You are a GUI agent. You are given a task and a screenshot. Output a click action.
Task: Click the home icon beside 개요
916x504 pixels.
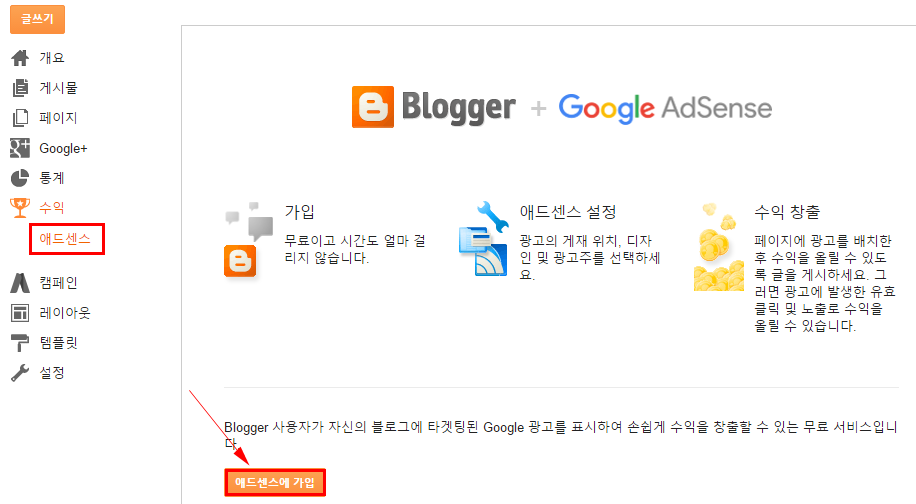(20, 58)
